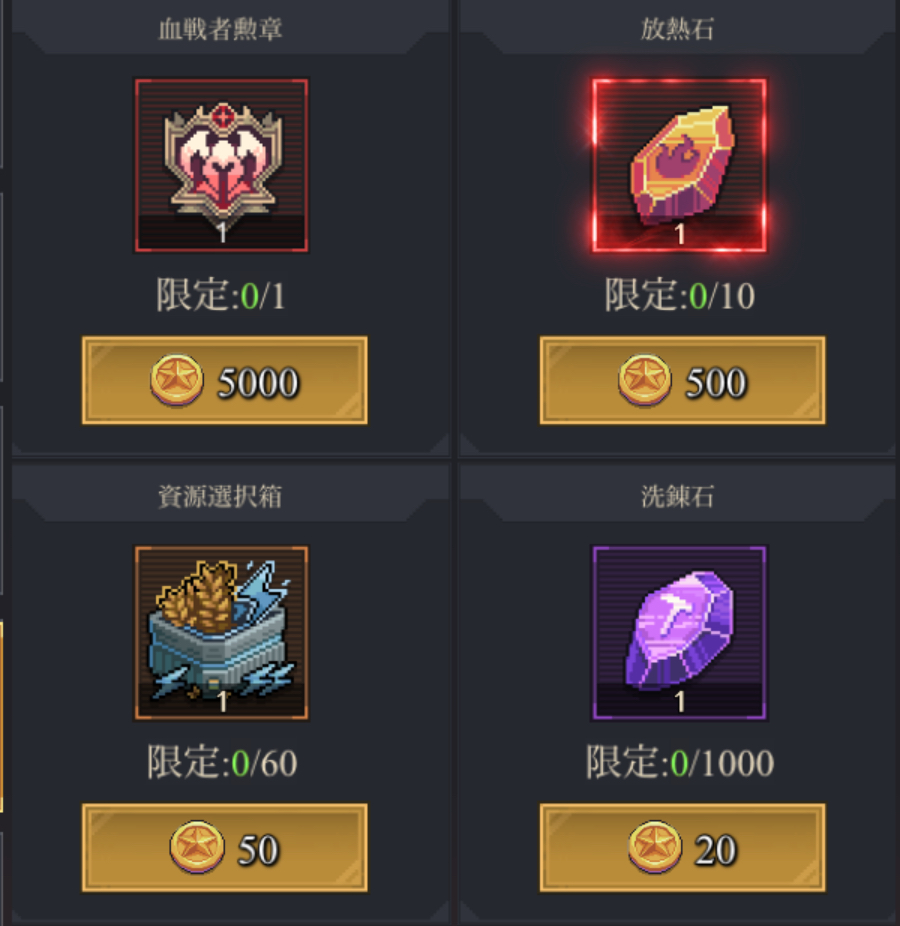Select the 放熱石 orange stone icon

point(679,165)
